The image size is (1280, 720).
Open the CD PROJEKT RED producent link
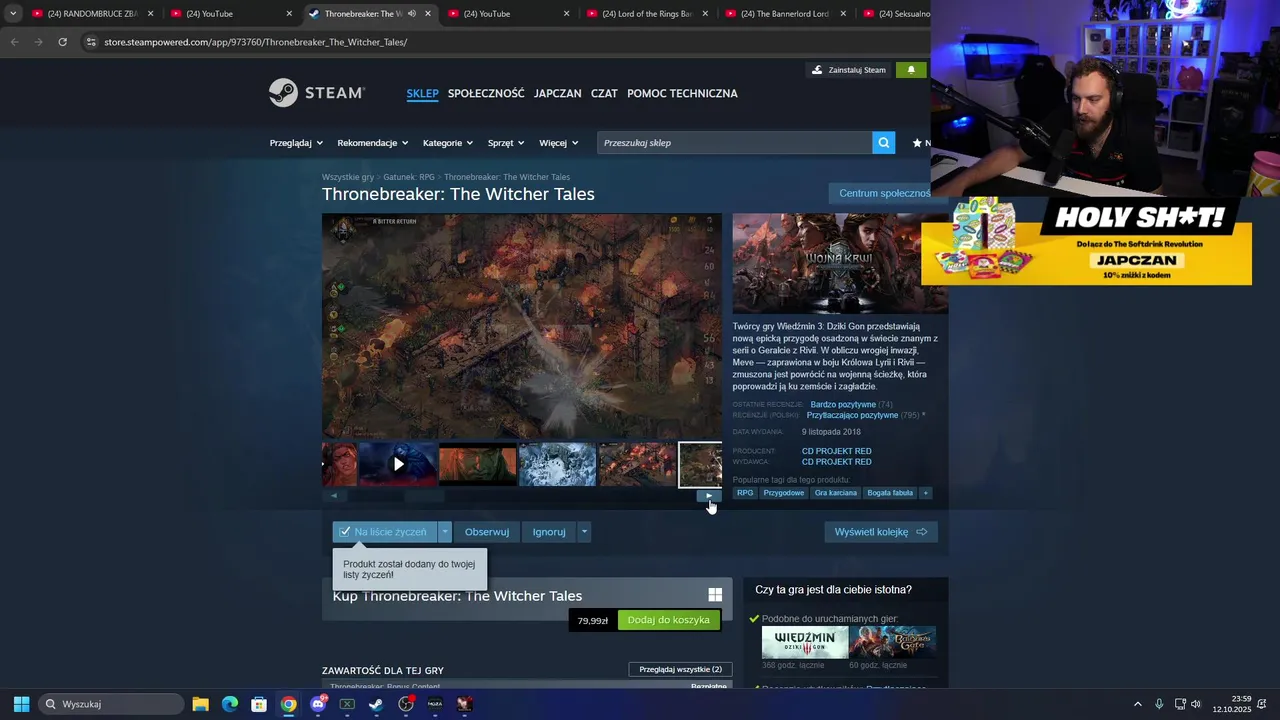(836, 451)
